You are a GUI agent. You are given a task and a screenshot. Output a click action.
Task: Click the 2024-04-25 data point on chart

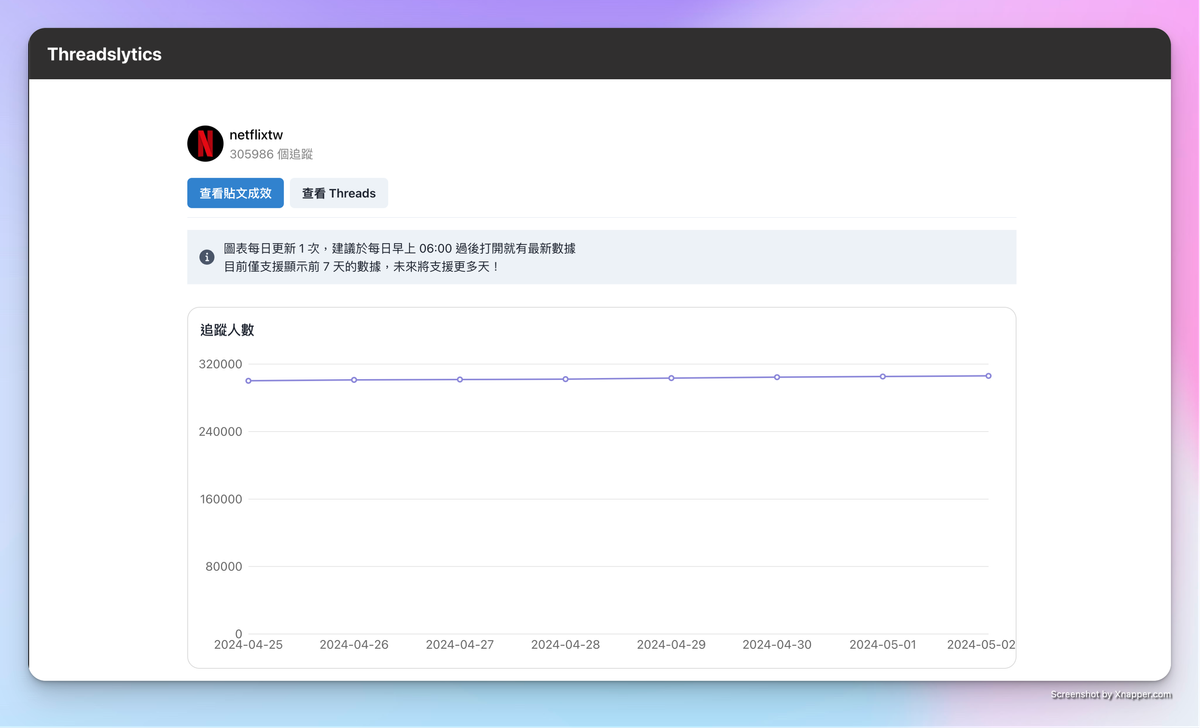[x=248, y=381]
